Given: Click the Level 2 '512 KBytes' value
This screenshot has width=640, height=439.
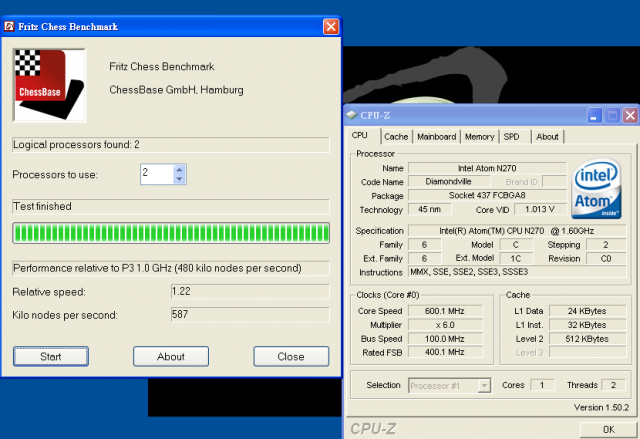Looking at the screenshot, I should [587, 339].
